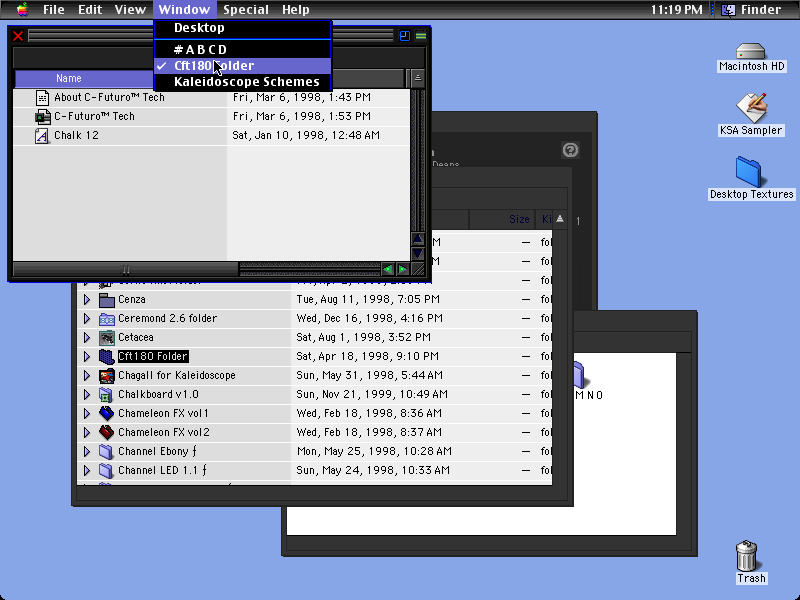Click the horizontal scrollbar thumb

(x=126, y=269)
